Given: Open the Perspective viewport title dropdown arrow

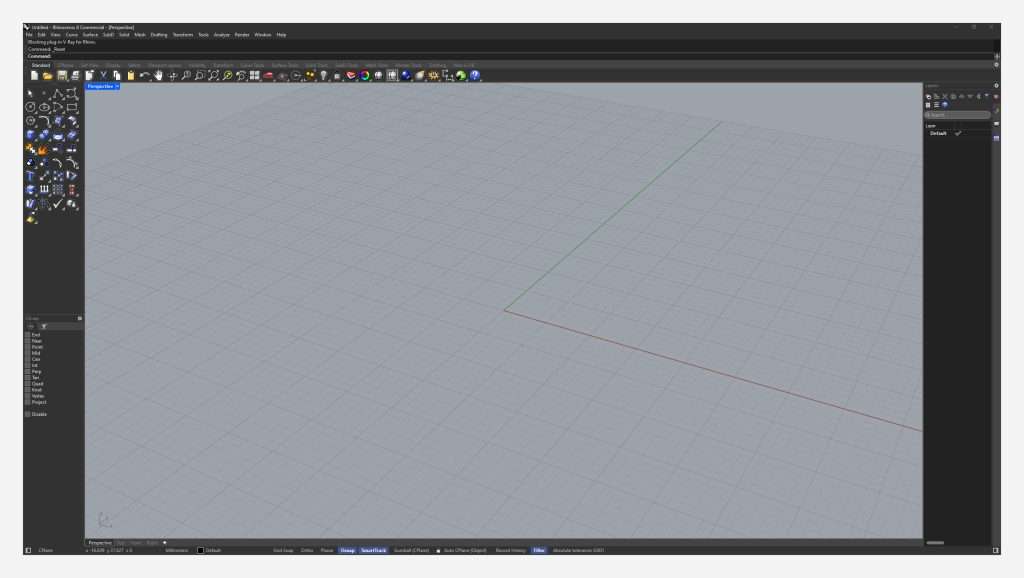Looking at the screenshot, I should click(118, 86).
